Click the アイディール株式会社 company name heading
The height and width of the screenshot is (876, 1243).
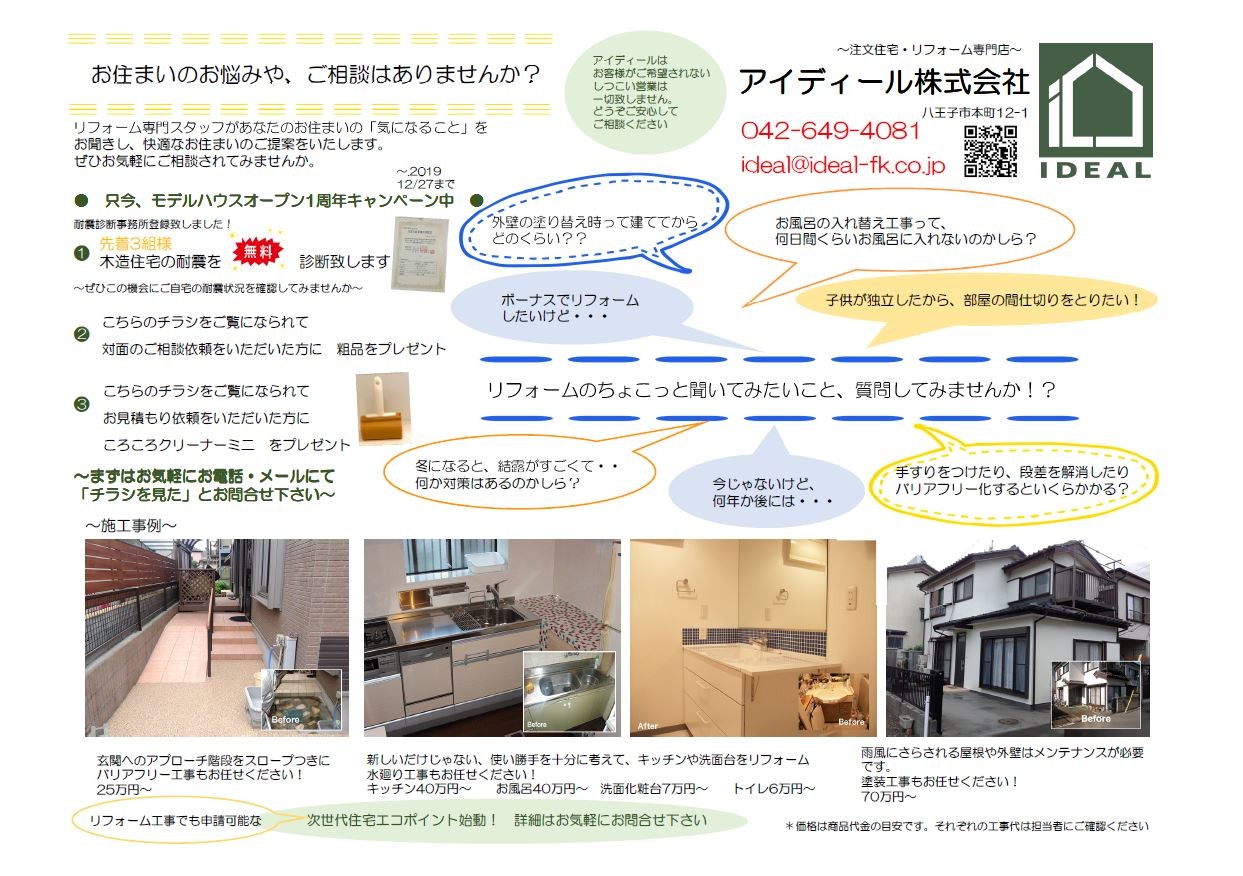point(883,82)
